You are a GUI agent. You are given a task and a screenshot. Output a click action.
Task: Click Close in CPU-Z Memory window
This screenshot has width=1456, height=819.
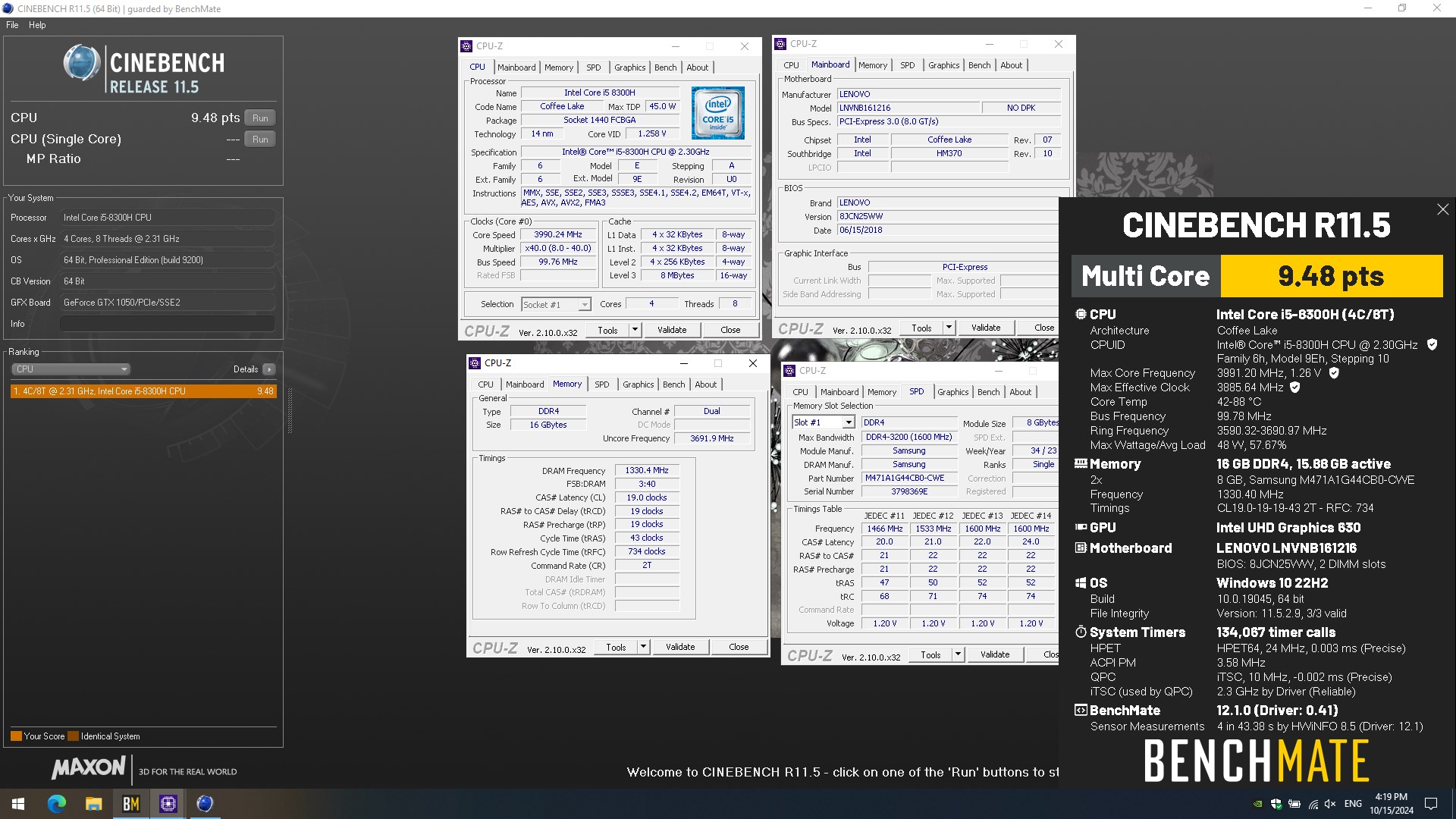739,647
